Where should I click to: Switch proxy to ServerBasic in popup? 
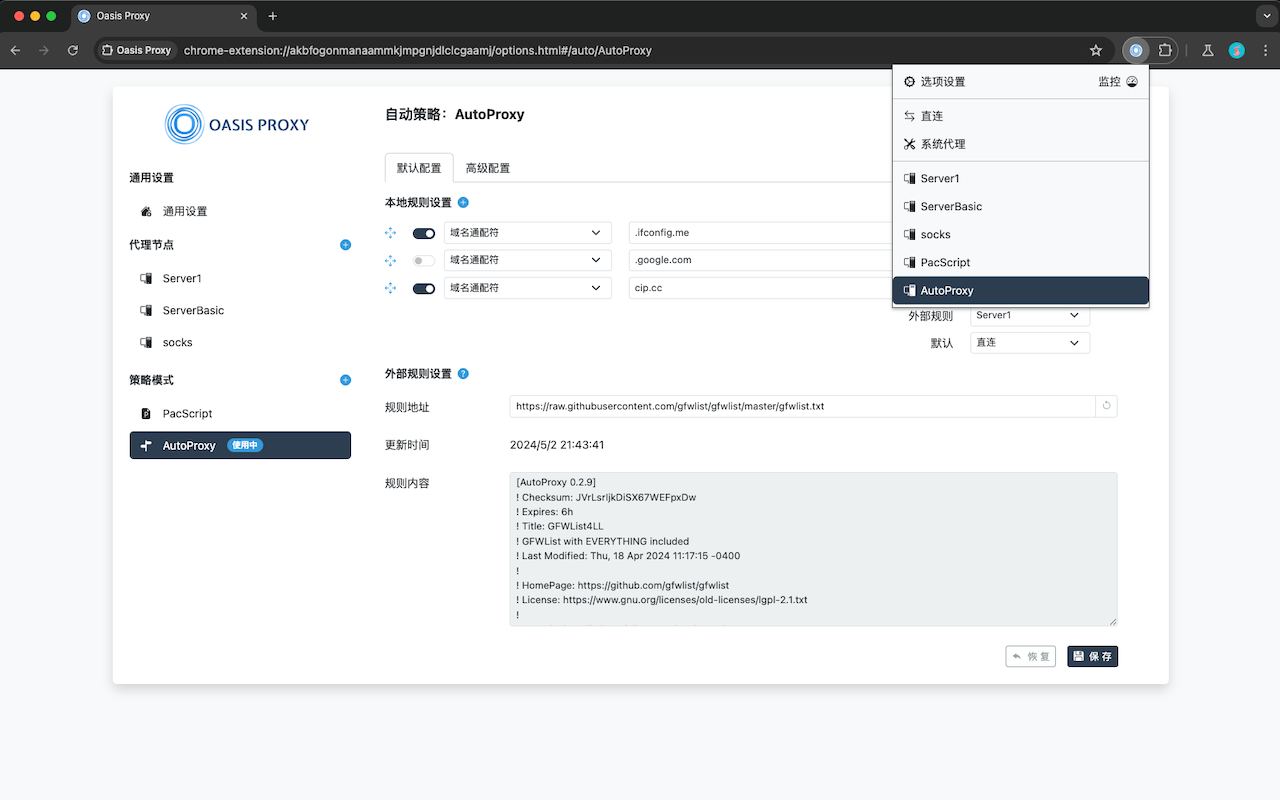[1021, 206]
